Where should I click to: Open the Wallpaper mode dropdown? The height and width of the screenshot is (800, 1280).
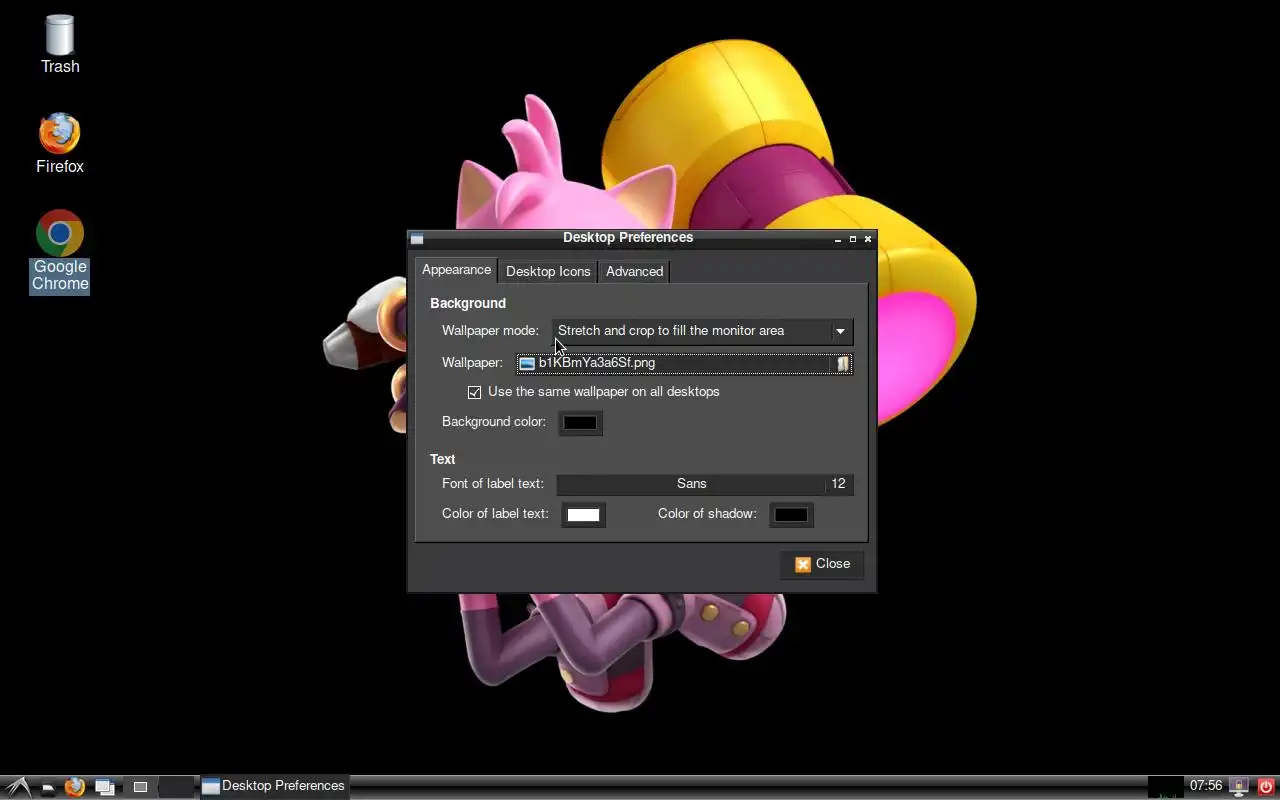coord(702,331)
